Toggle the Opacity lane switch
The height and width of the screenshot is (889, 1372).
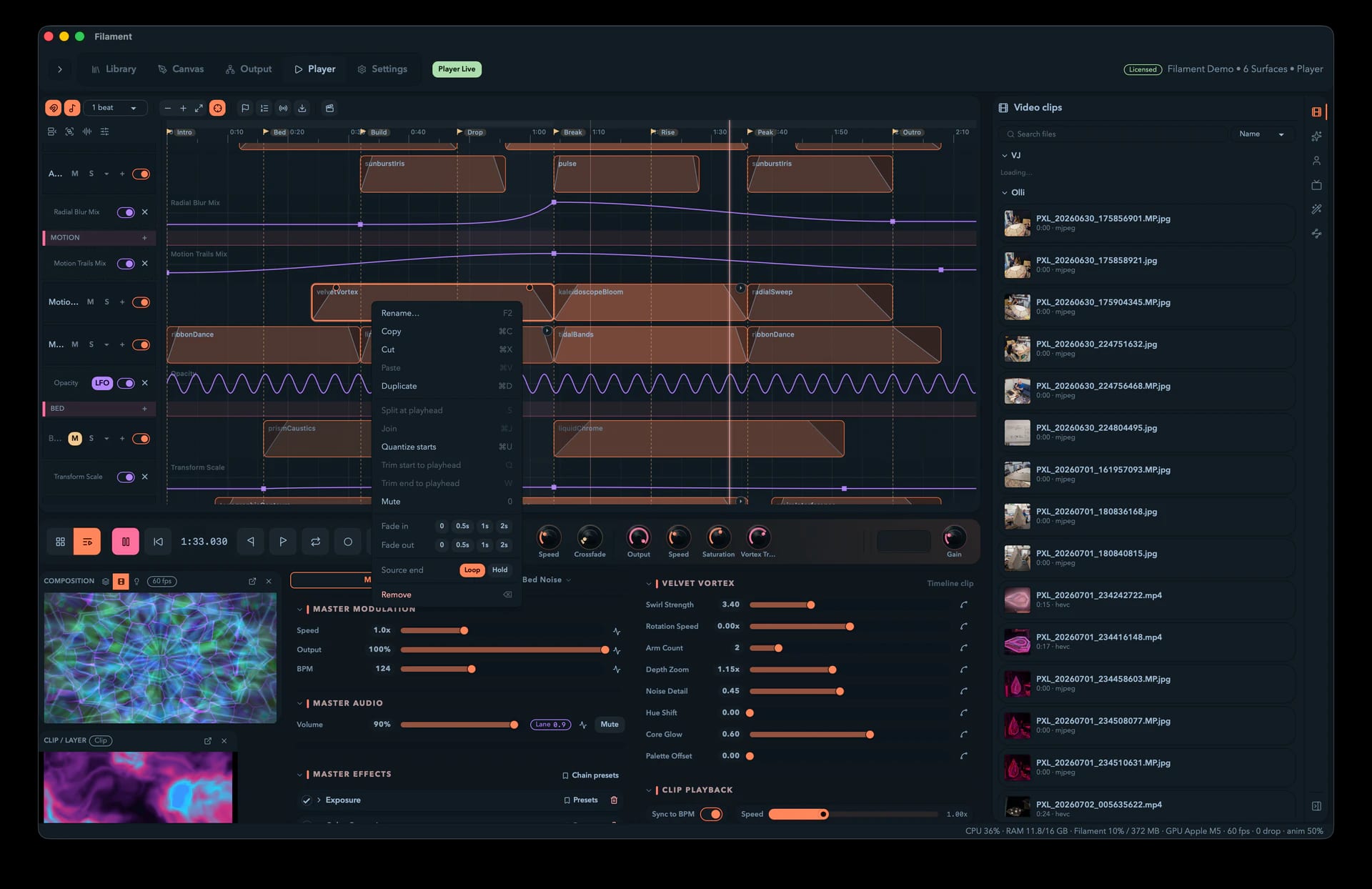click(126, 383)
